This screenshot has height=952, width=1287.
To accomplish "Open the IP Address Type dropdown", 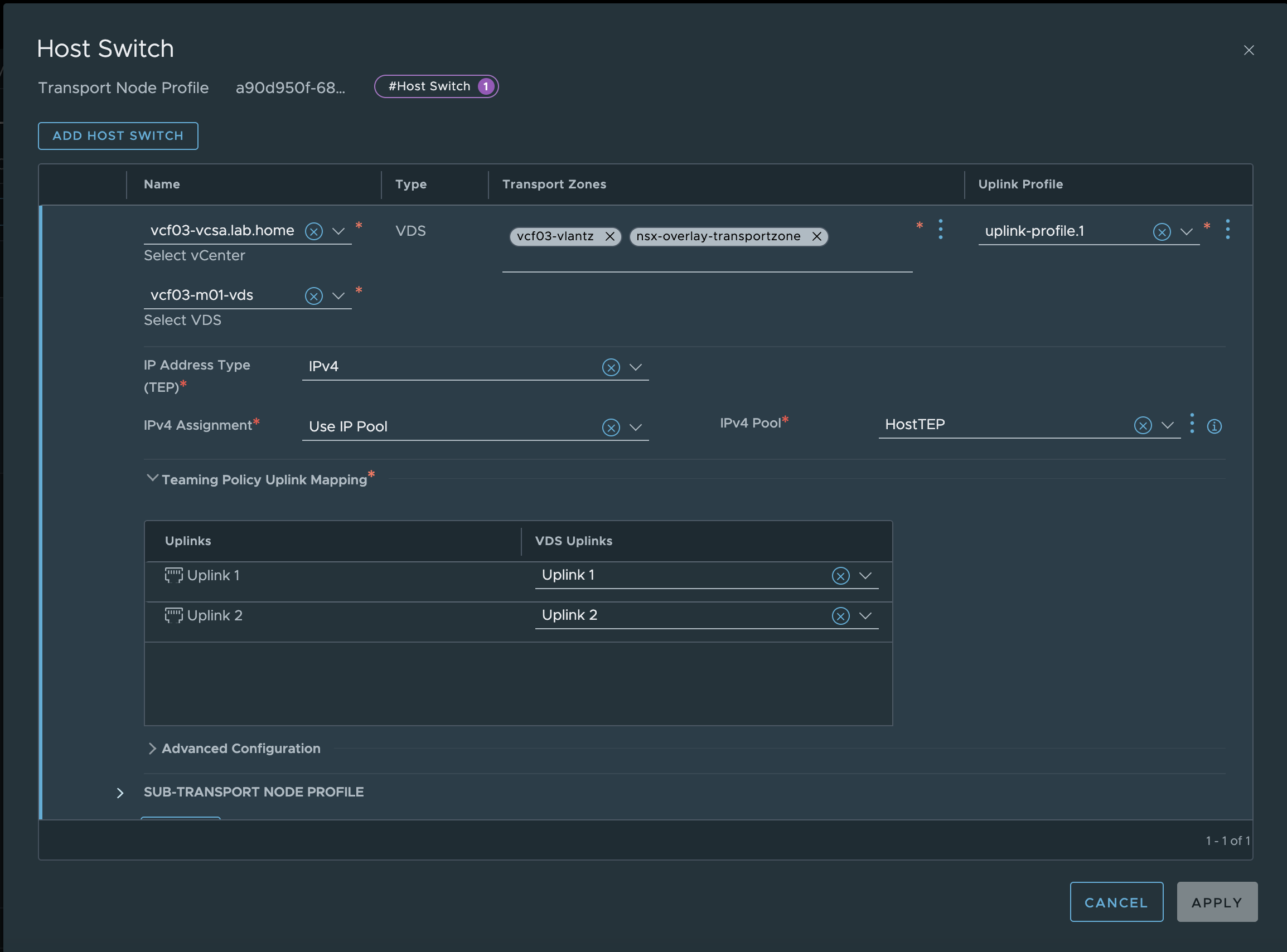I will [635, 367].
